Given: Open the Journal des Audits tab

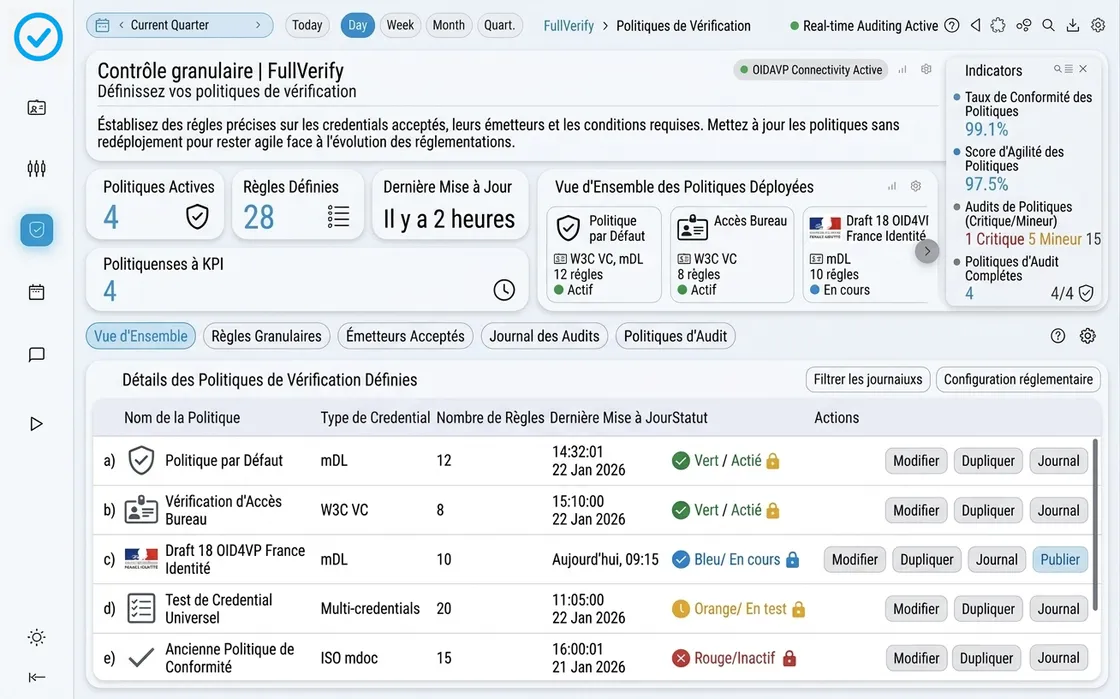Looking at the screenshot, I should pos(544,337).
